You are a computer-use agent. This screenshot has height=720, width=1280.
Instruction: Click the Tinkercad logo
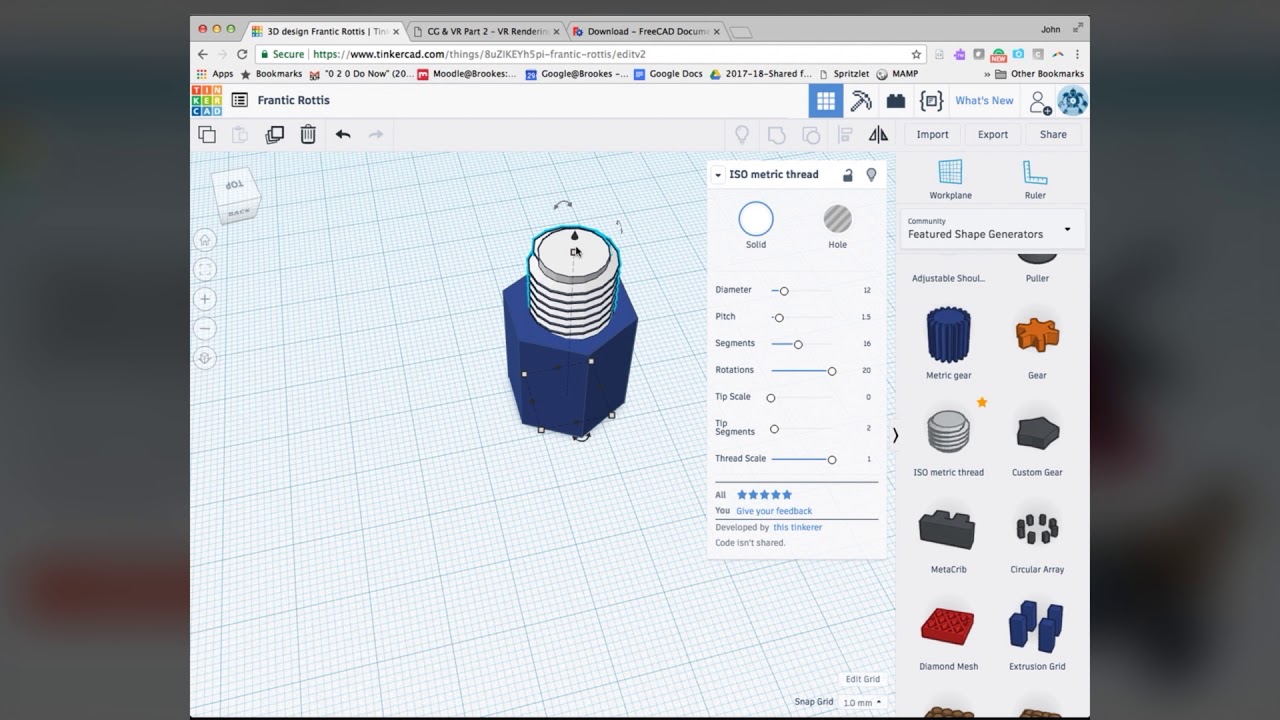click(207, 100)
